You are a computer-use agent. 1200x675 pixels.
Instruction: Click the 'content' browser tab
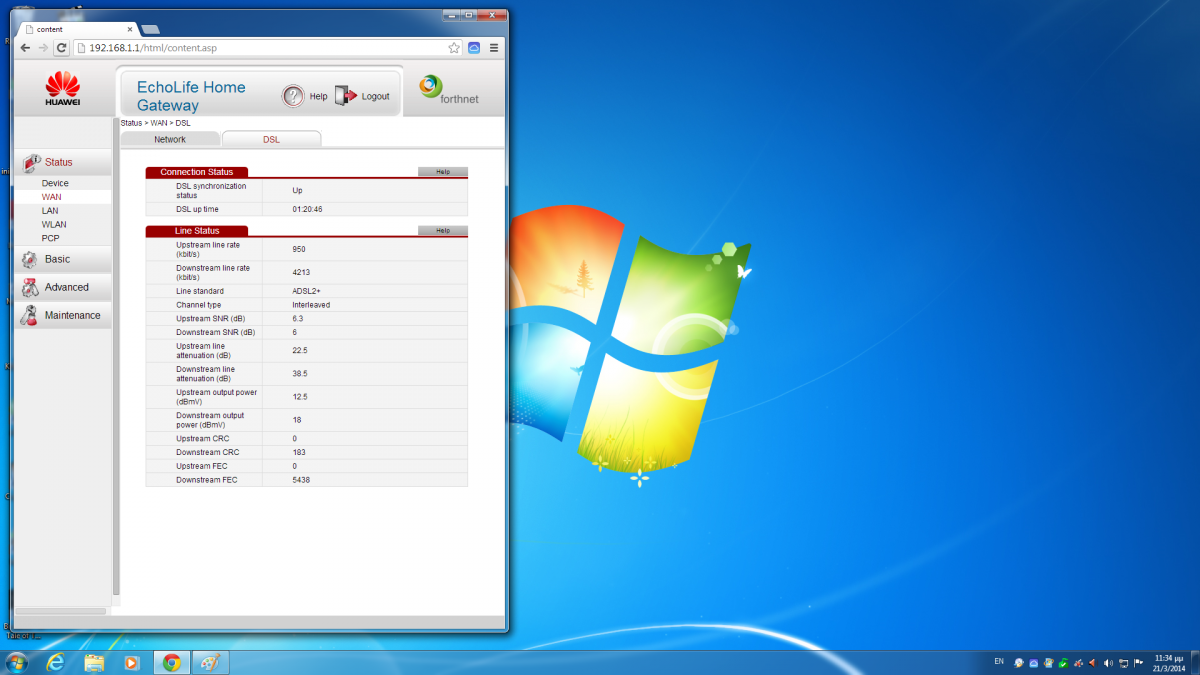[80, 29]
